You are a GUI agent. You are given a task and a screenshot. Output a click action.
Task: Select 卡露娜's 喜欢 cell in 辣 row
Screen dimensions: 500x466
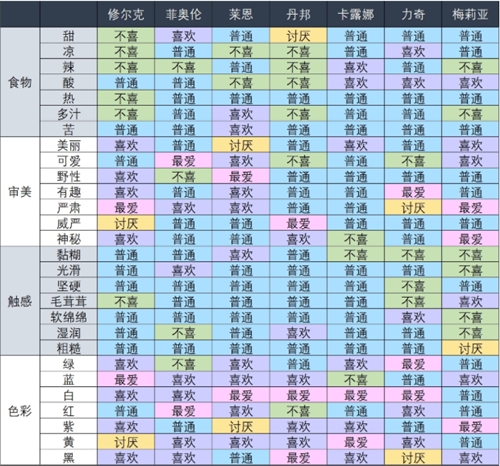coord(356,67)
